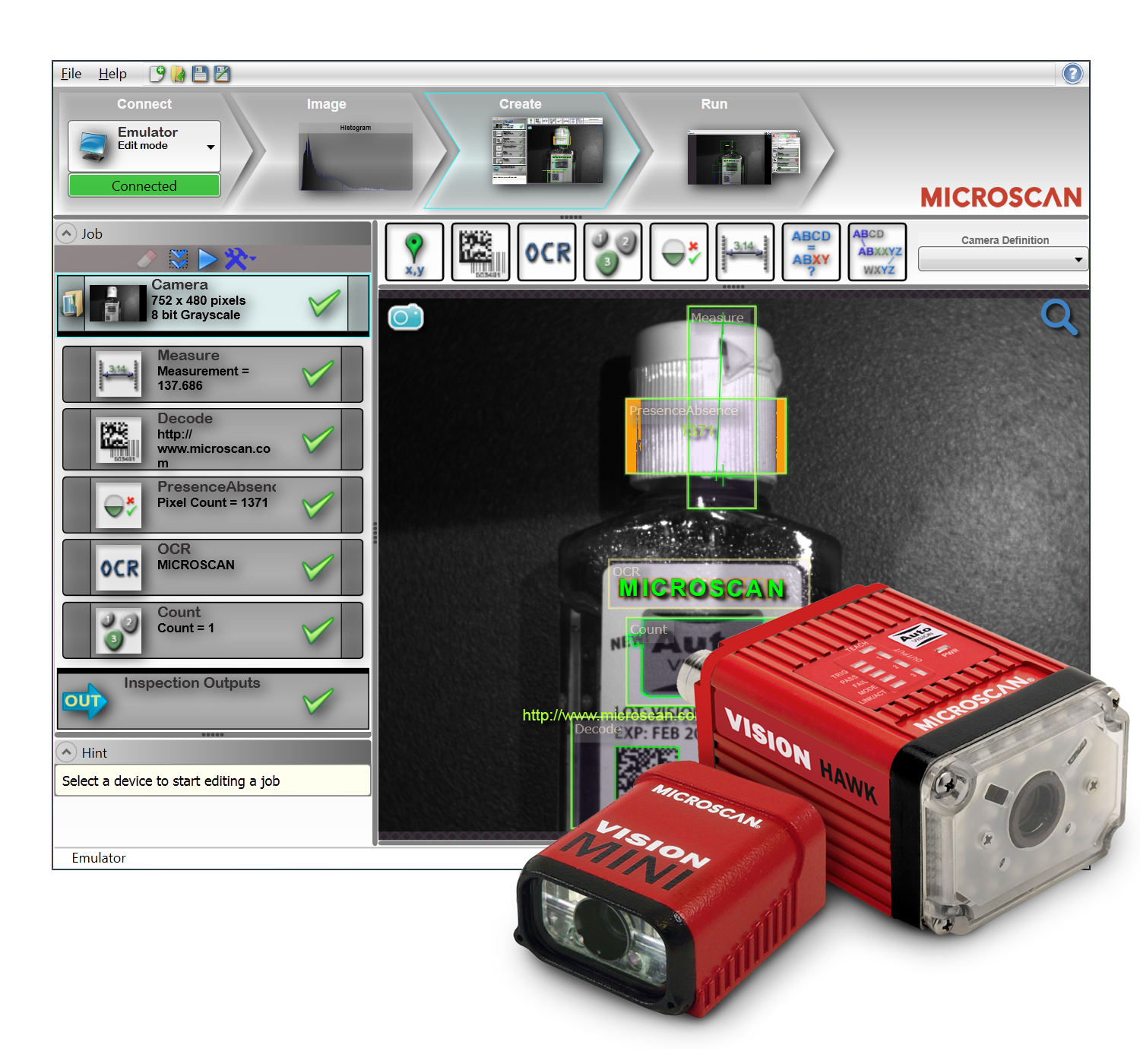Select the OCR tool
The image size is (1140, 1064).
point(546,252)
